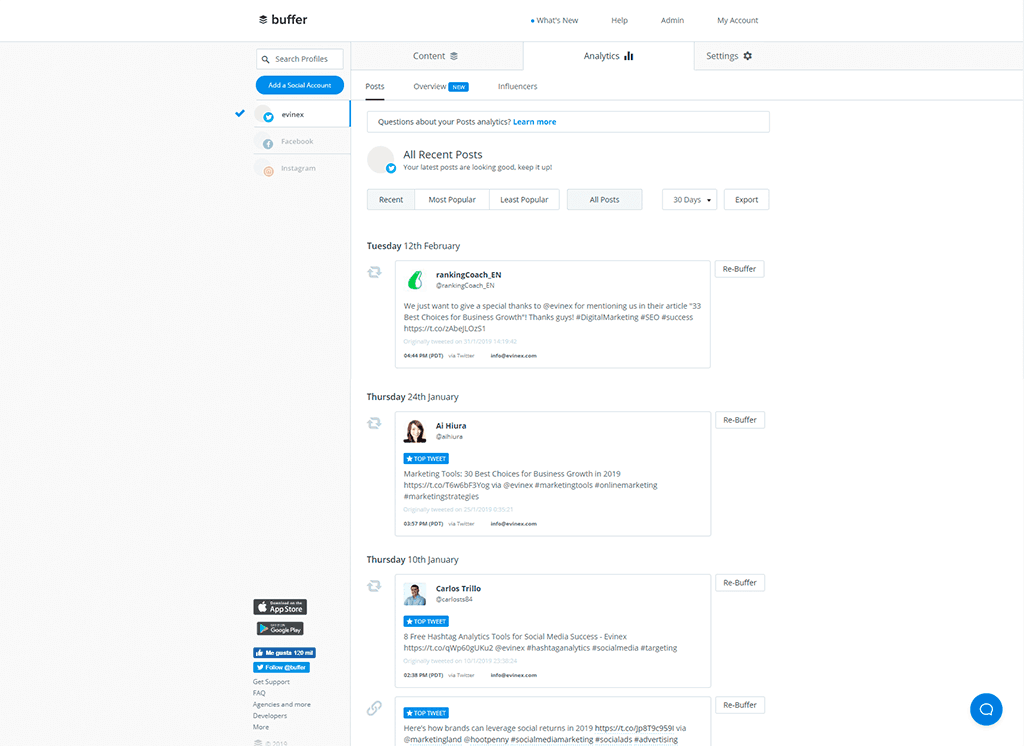This screenshot has height=746, width=1024.
Task: Switch to the Settings tab
Action: coord(729,56)
